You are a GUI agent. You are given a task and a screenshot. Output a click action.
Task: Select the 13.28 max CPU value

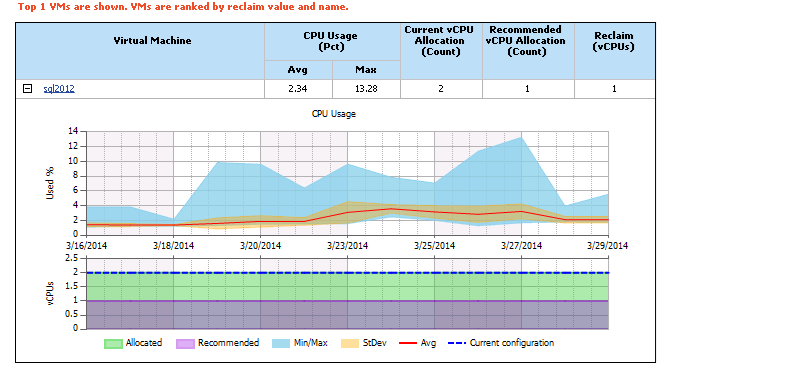366,89
